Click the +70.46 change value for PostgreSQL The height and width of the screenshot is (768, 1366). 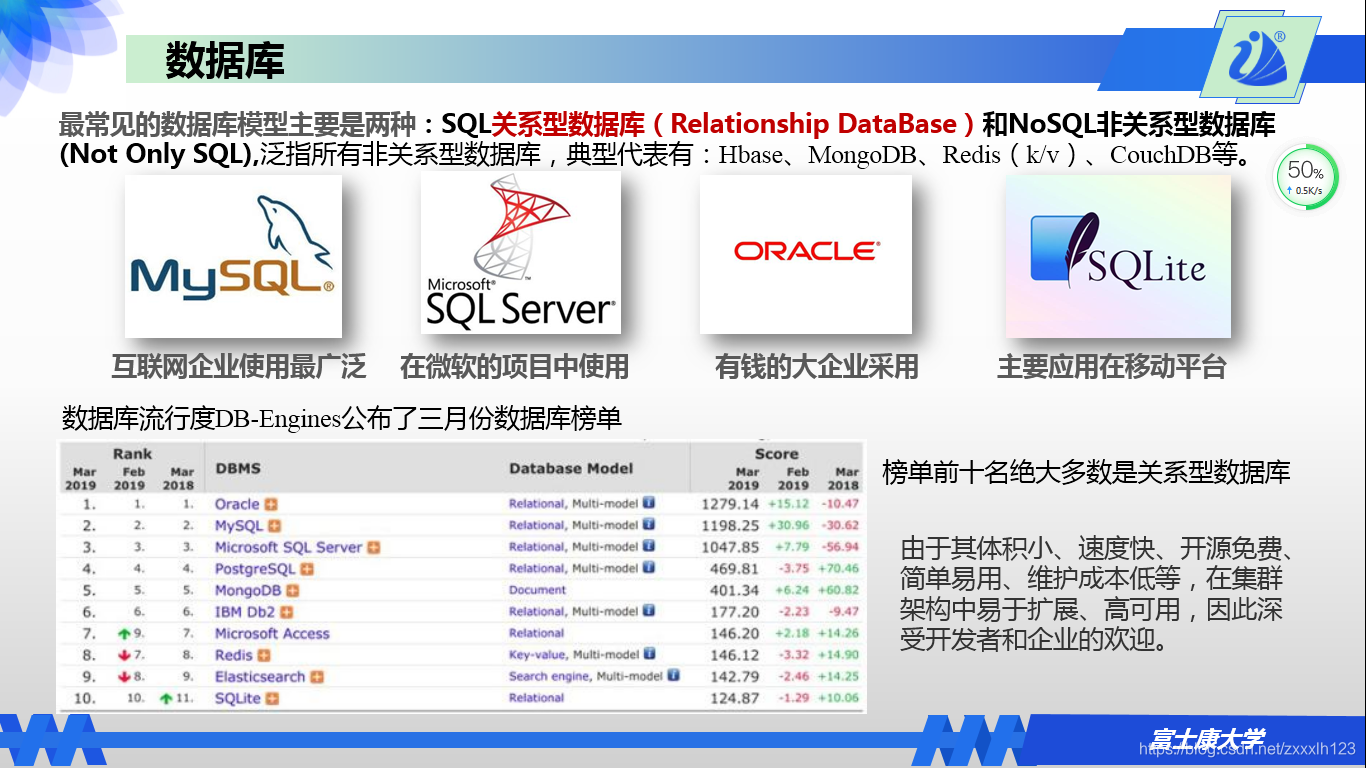click(x=838, y=569)
